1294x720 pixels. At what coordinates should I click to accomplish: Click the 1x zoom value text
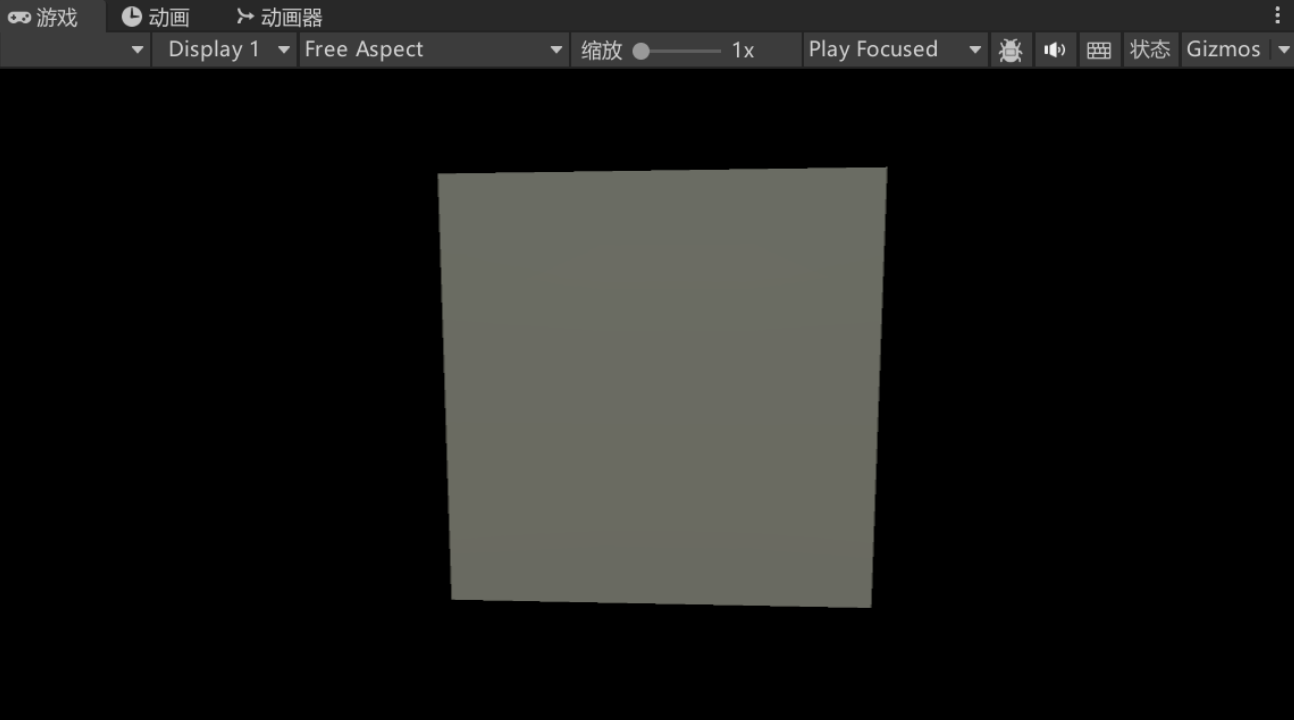click(x=743, y=50)
